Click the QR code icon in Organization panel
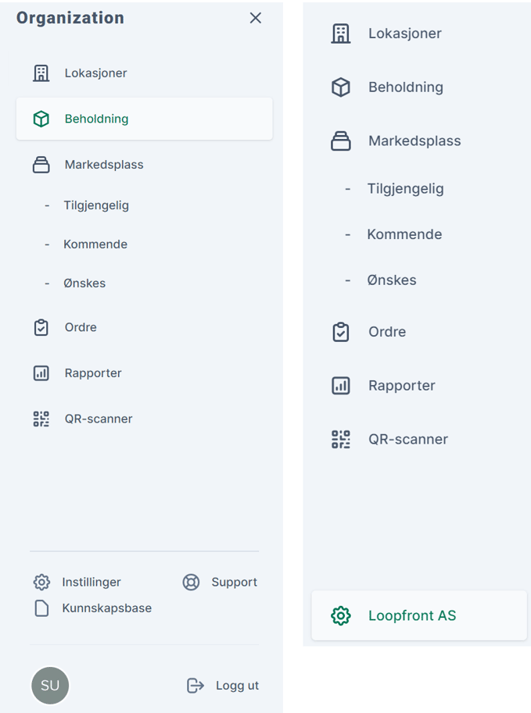 41,419
